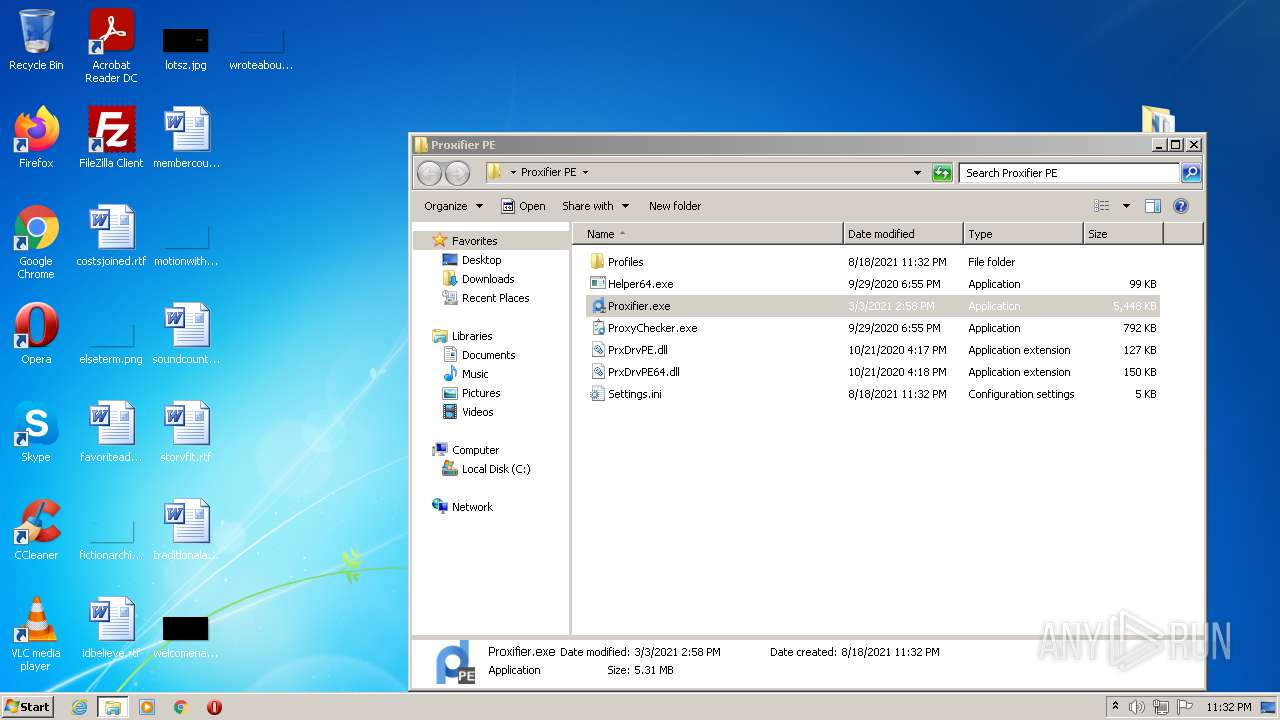
Task: Click taskbar Opera icon
Action: [x=214, y=707]
